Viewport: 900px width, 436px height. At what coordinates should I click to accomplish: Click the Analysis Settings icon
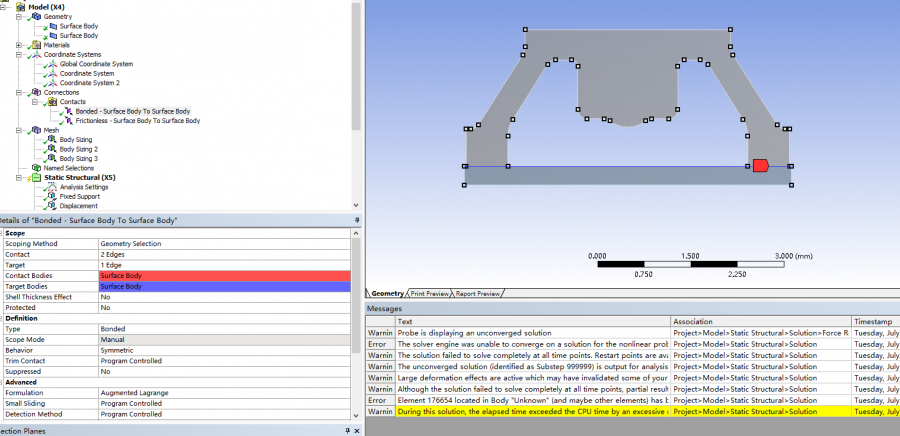(x=53, y=187)
